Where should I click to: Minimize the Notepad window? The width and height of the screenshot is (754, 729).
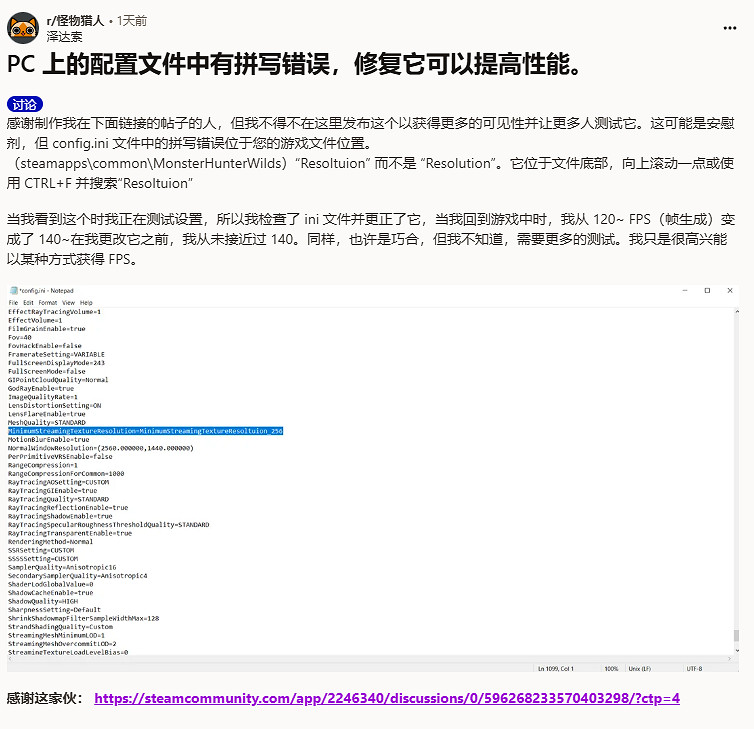(x=684, y=291)
